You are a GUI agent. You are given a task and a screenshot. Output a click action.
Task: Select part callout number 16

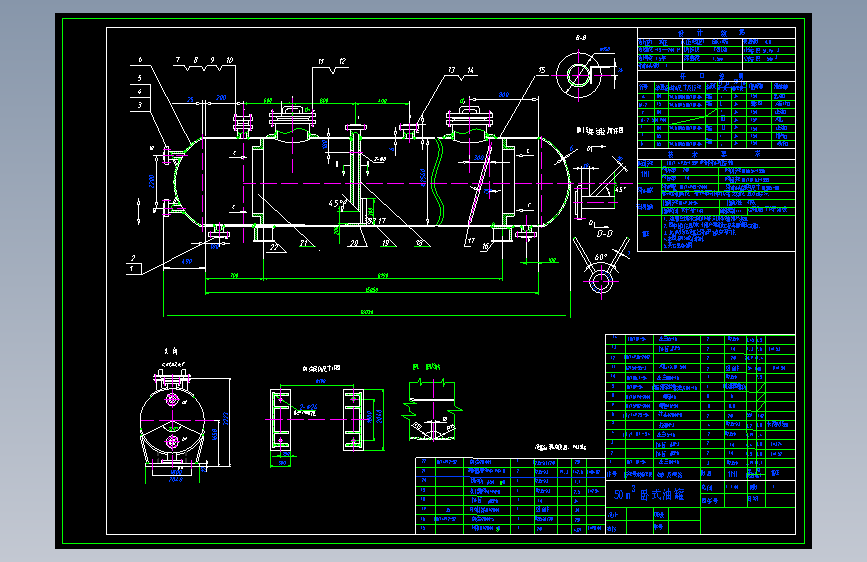tap(485, 247)
